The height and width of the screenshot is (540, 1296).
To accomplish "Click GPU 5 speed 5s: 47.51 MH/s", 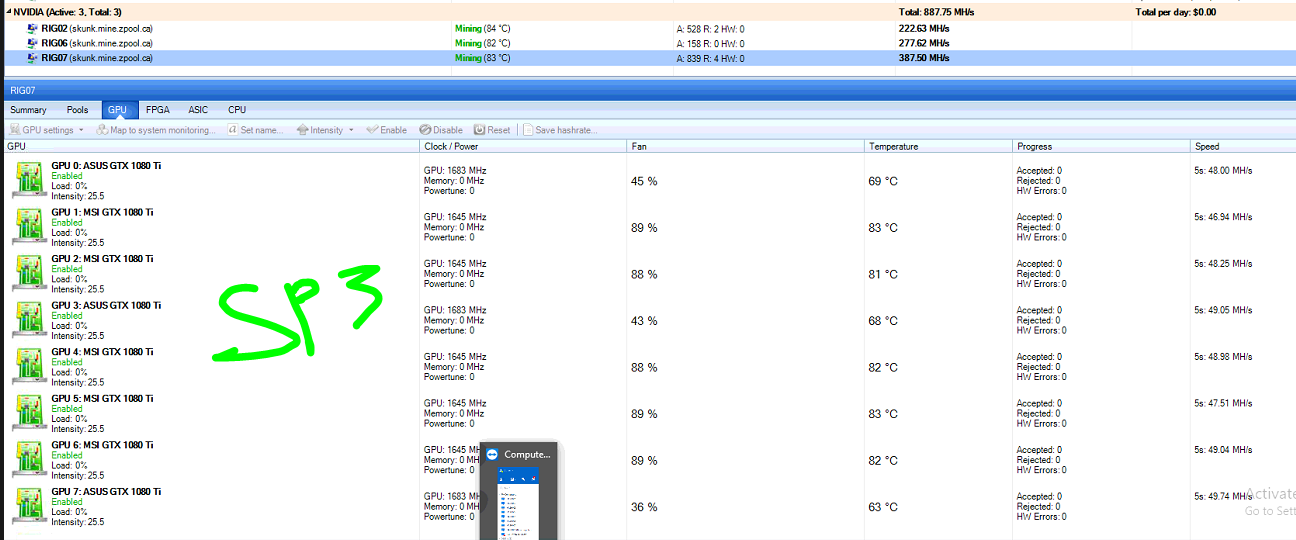I will click(x=1223, y=403).
